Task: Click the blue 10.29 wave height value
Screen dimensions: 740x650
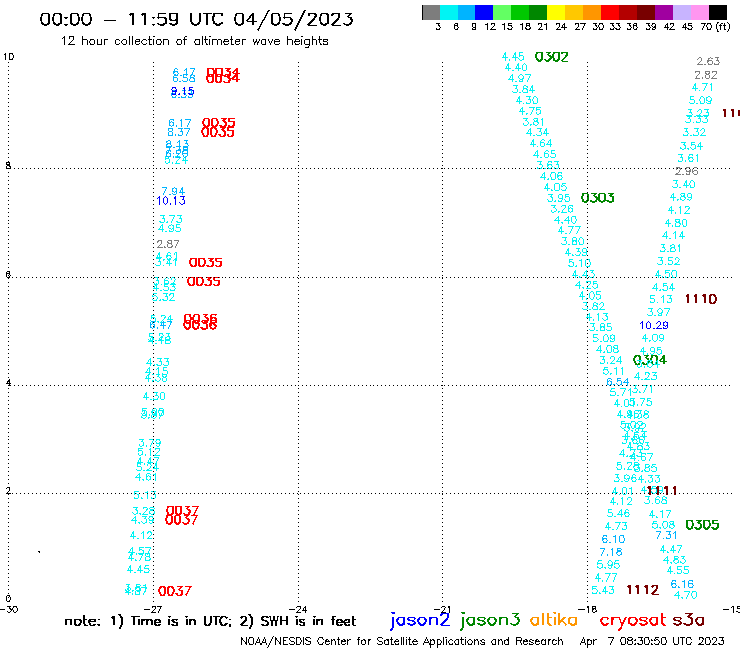Action: (x=654, y=325)
